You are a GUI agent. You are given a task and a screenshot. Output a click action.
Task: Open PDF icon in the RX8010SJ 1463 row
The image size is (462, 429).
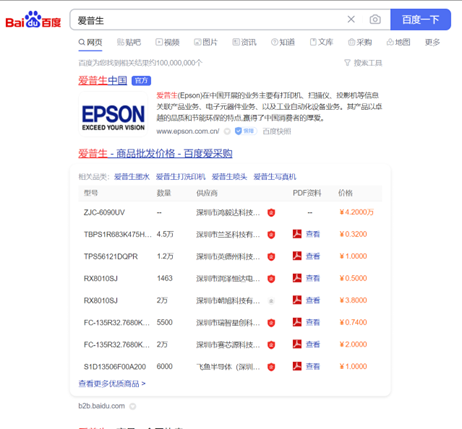pyautogui.click(x=297, y=278)
